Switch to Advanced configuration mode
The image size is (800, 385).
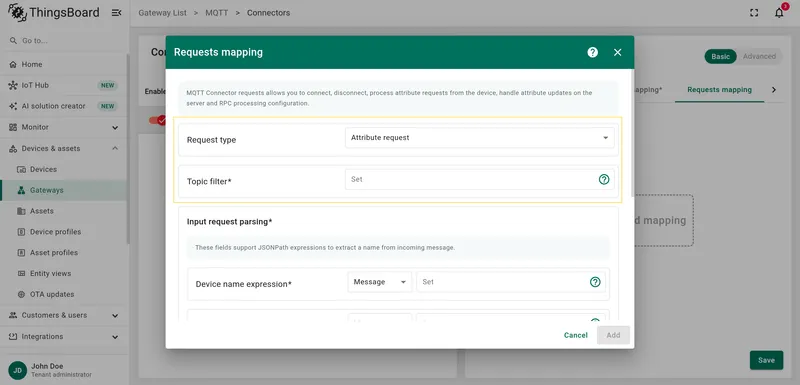pos(759,57)
